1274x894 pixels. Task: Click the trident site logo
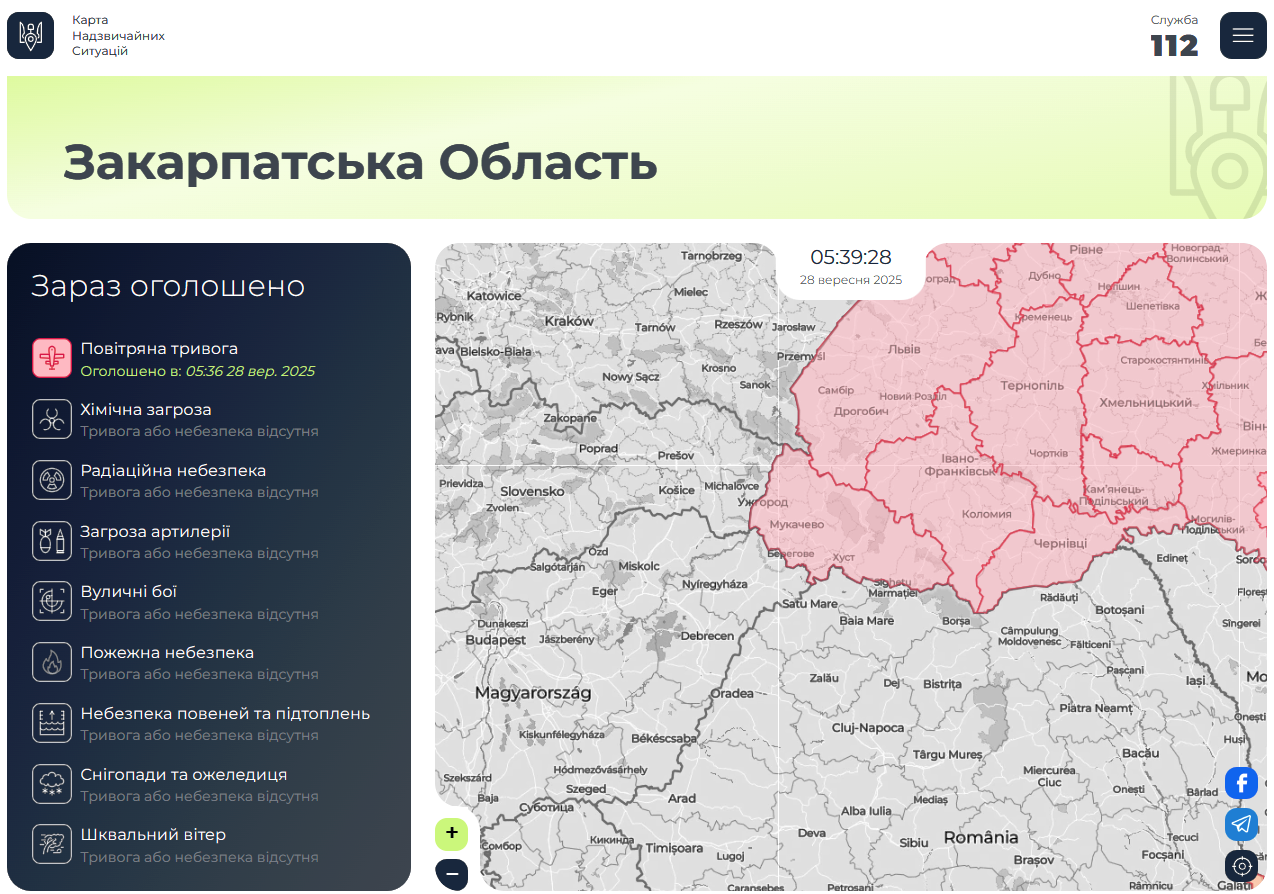31,36
